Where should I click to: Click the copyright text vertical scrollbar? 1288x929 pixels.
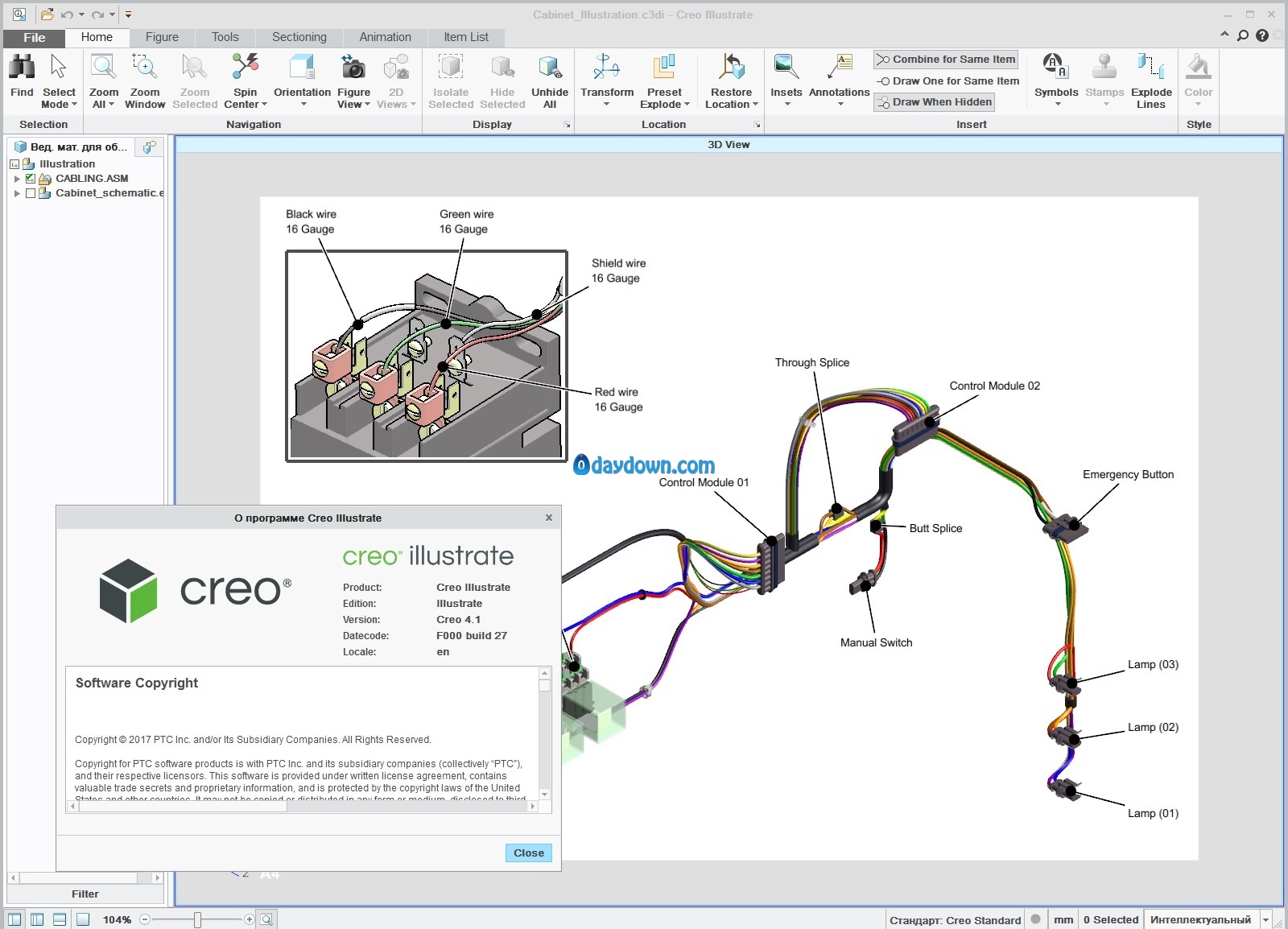[x=545, y=733]
